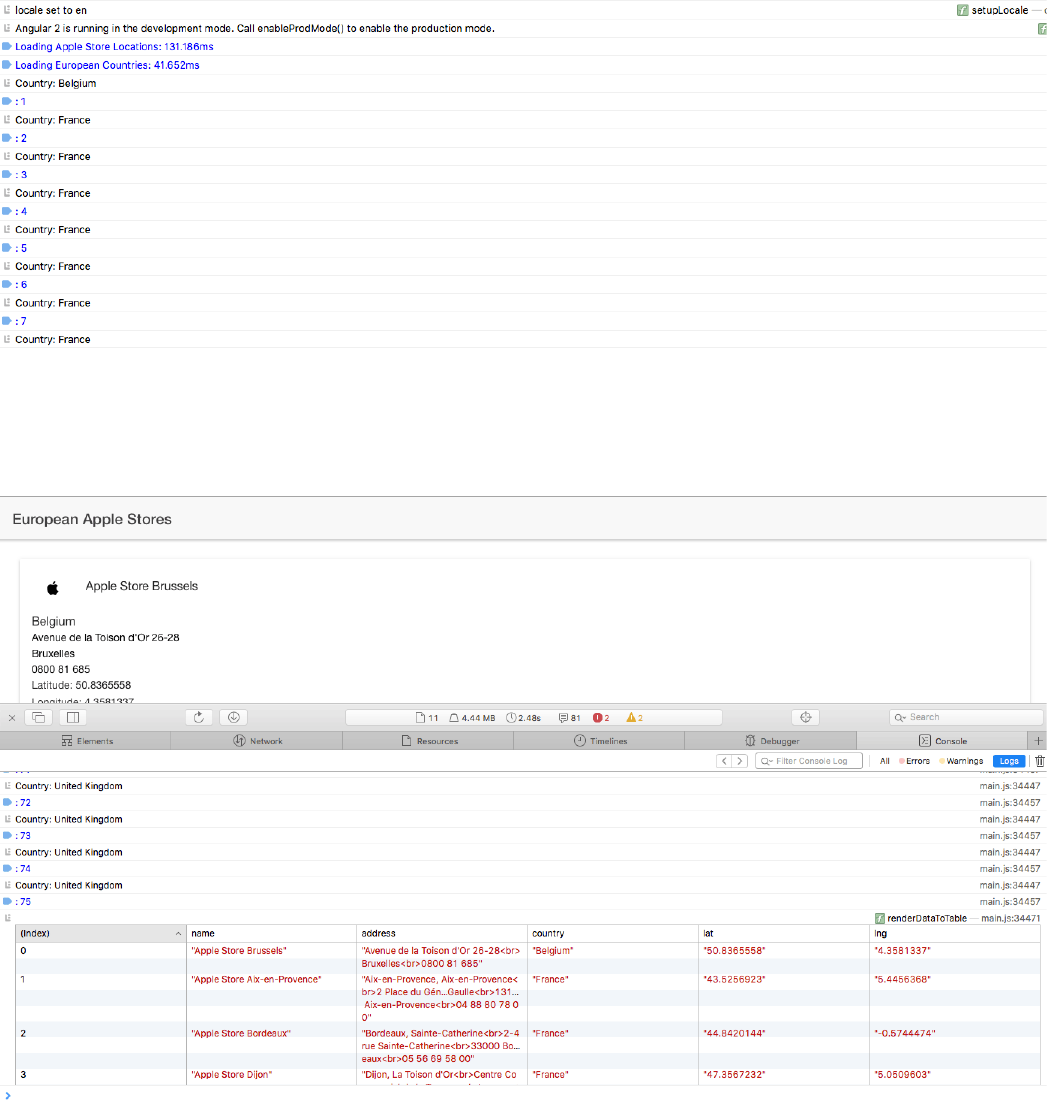Click the 'Apple Store Dijon' table cell
Screen dimensions: 1047x1100
pyautogui.click(x=232, y=1075)
